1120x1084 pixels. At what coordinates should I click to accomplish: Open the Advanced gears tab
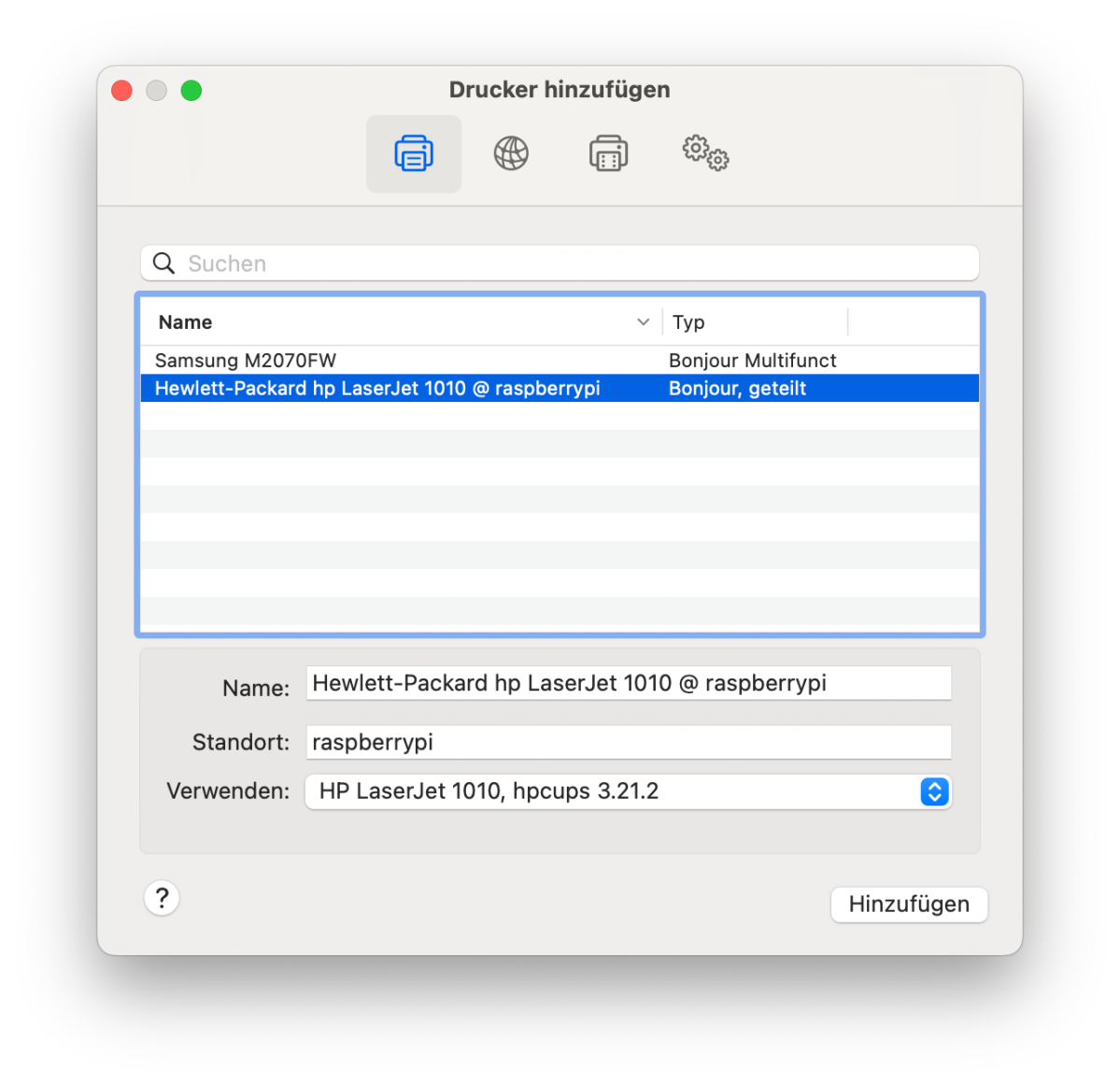[705, 153]
